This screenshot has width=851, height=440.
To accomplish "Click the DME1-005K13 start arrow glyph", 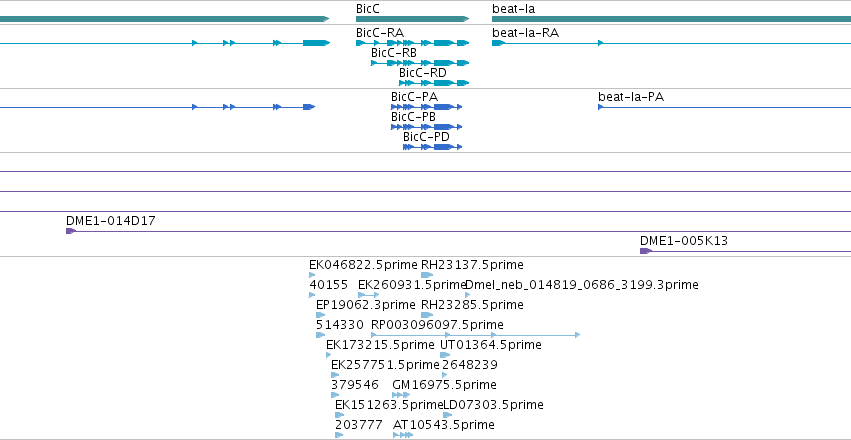I will [646, 251].
